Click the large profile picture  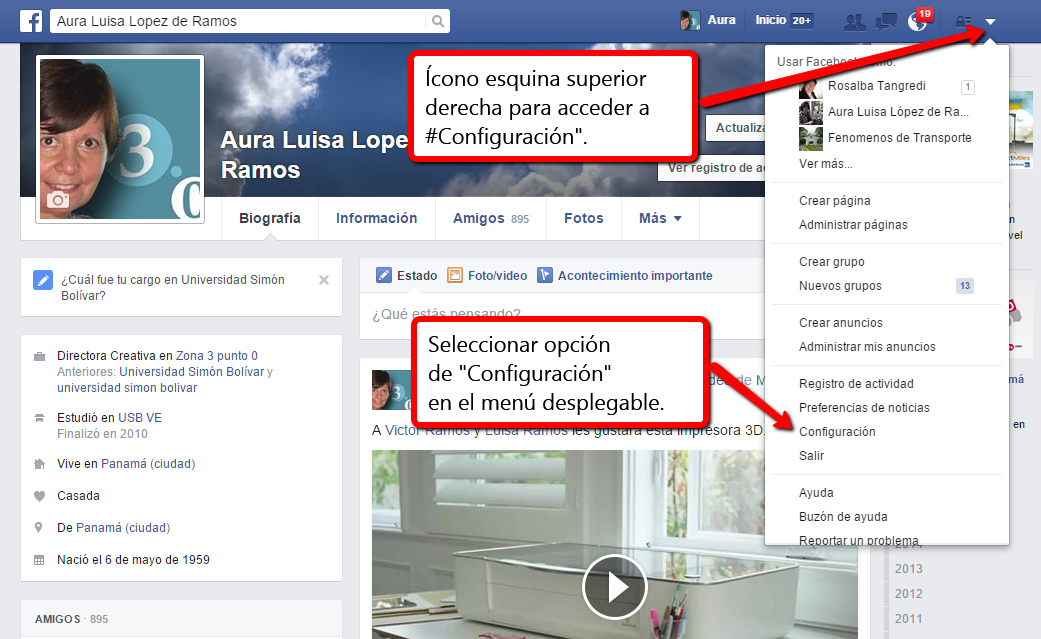point(120,139)
